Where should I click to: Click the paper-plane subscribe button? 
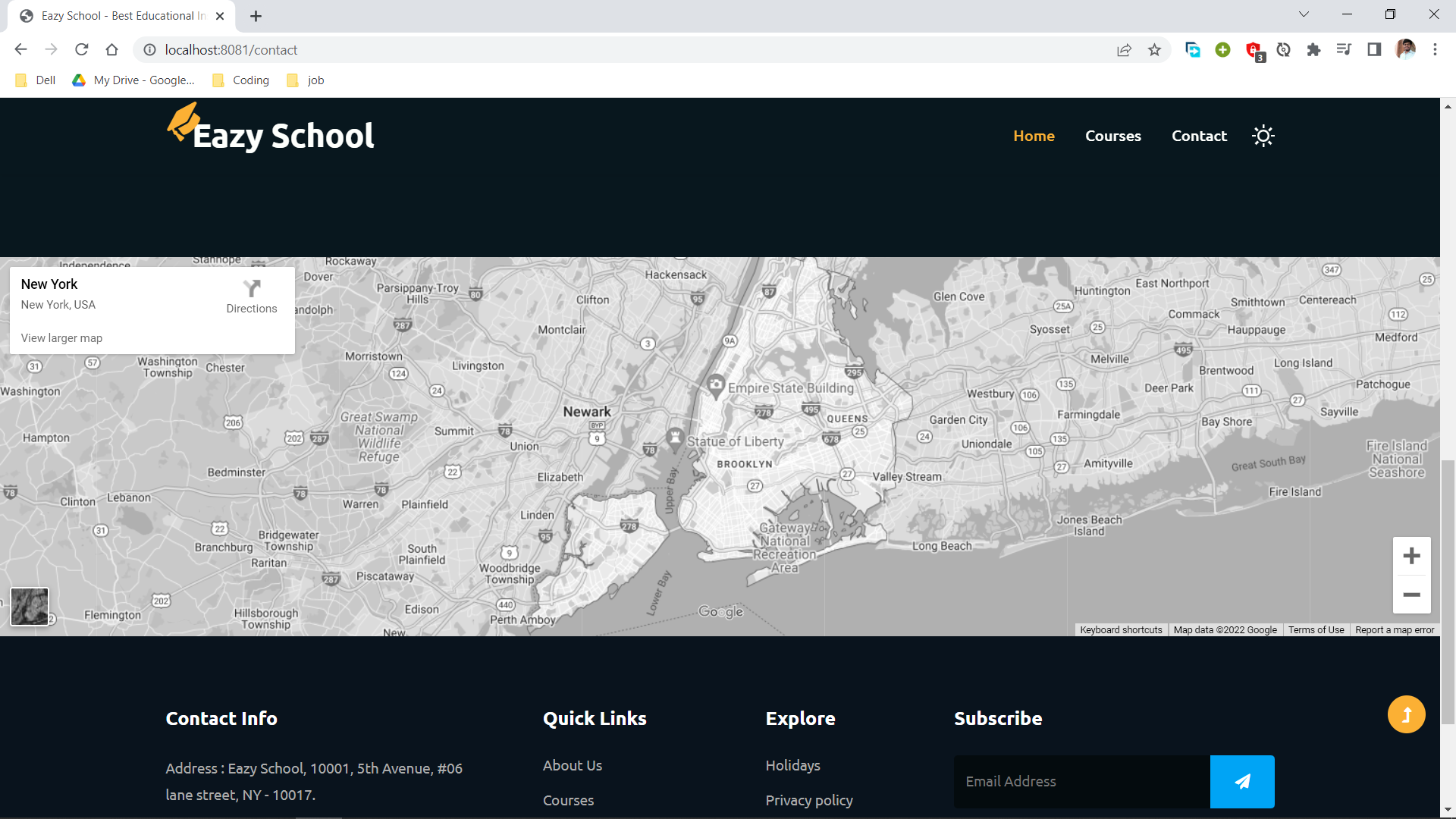[1243, 781]
